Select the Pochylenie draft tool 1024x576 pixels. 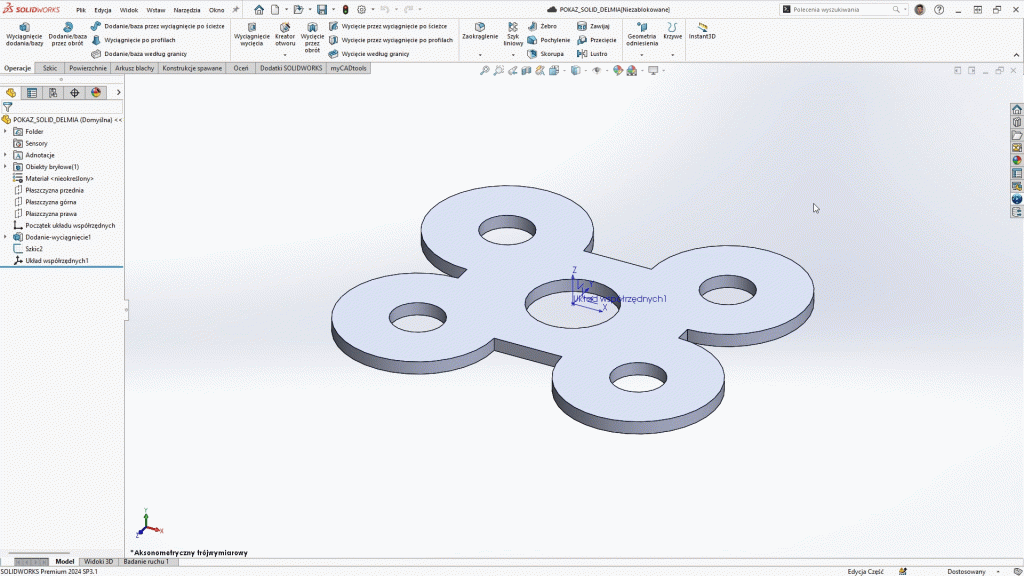(549, 40)
